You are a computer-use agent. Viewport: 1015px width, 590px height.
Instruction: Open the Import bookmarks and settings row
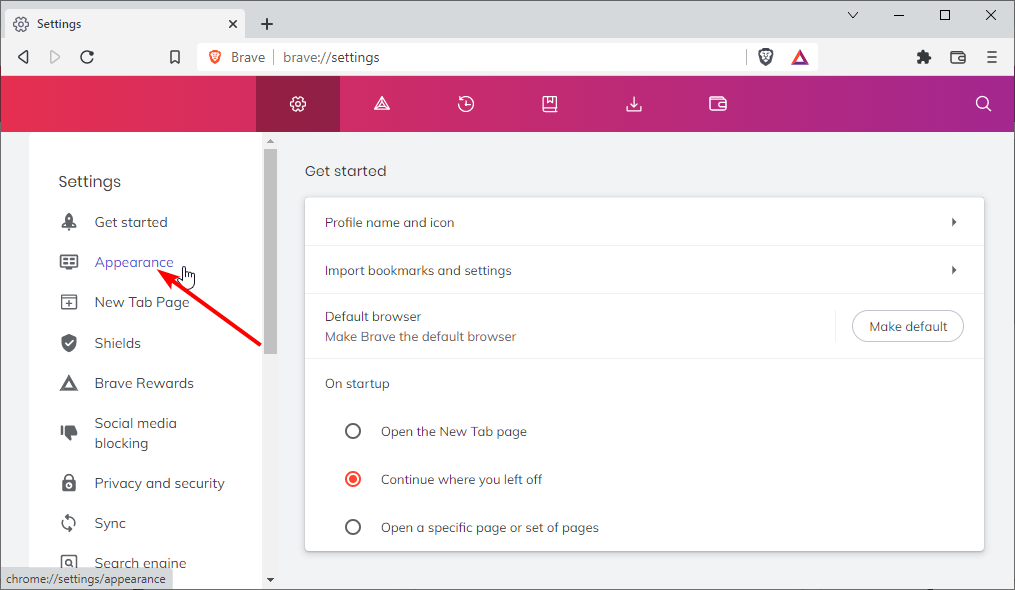pos(644,270)
